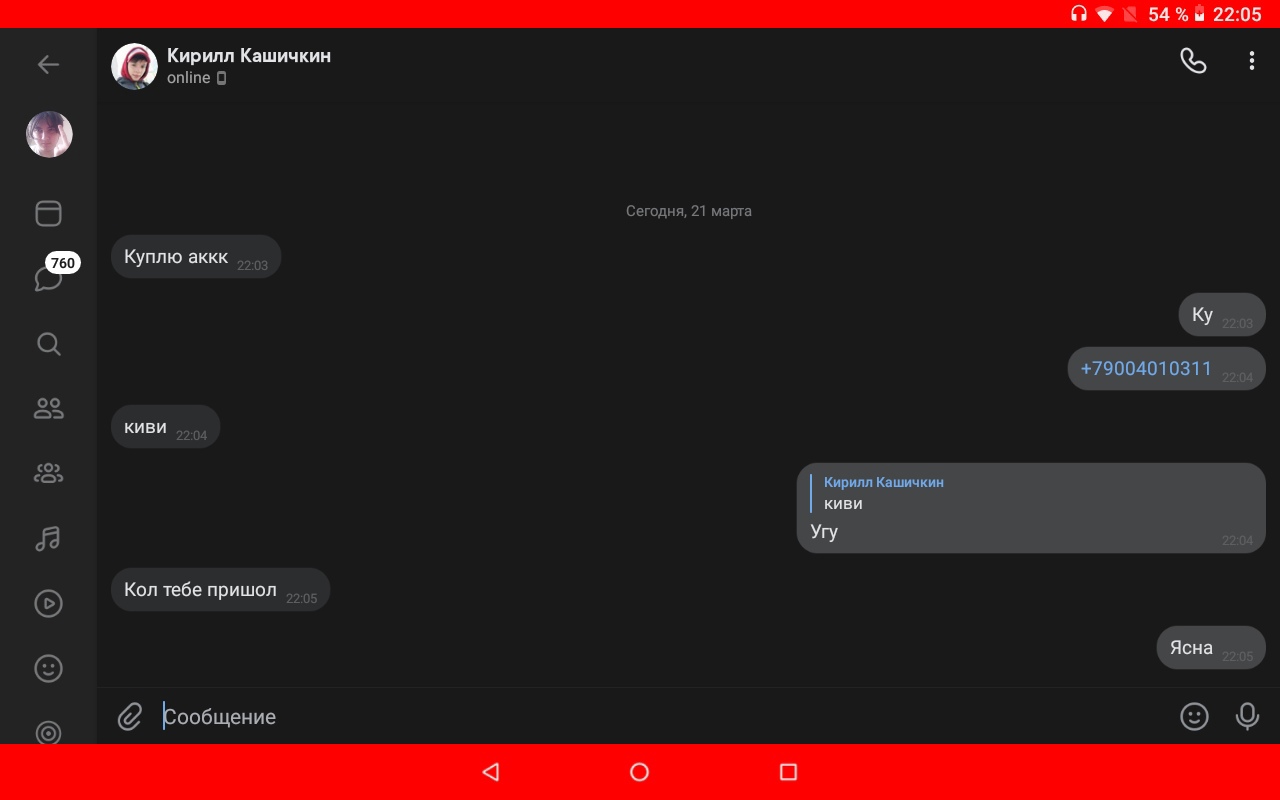This screenshot has height=800, width=1280.
Task: Open the emoji picker in message field
Action: tap(1194, 716)
